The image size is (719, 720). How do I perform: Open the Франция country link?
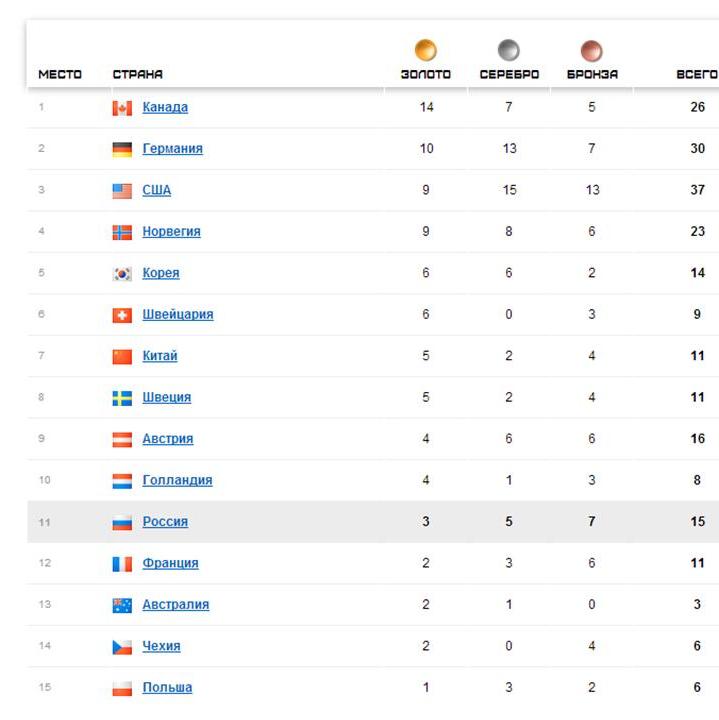point(170,563)
